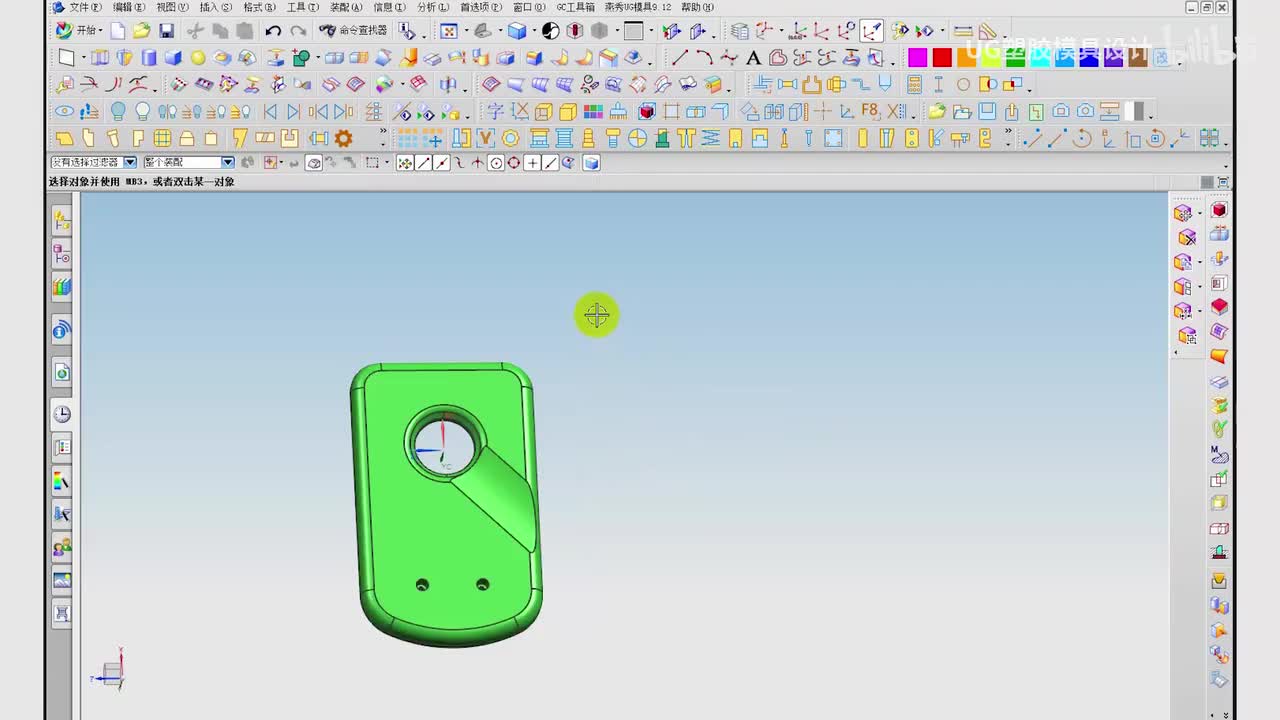Open the 命令查找器 command finder
The image size is (1280, 720).
(353, 31)
